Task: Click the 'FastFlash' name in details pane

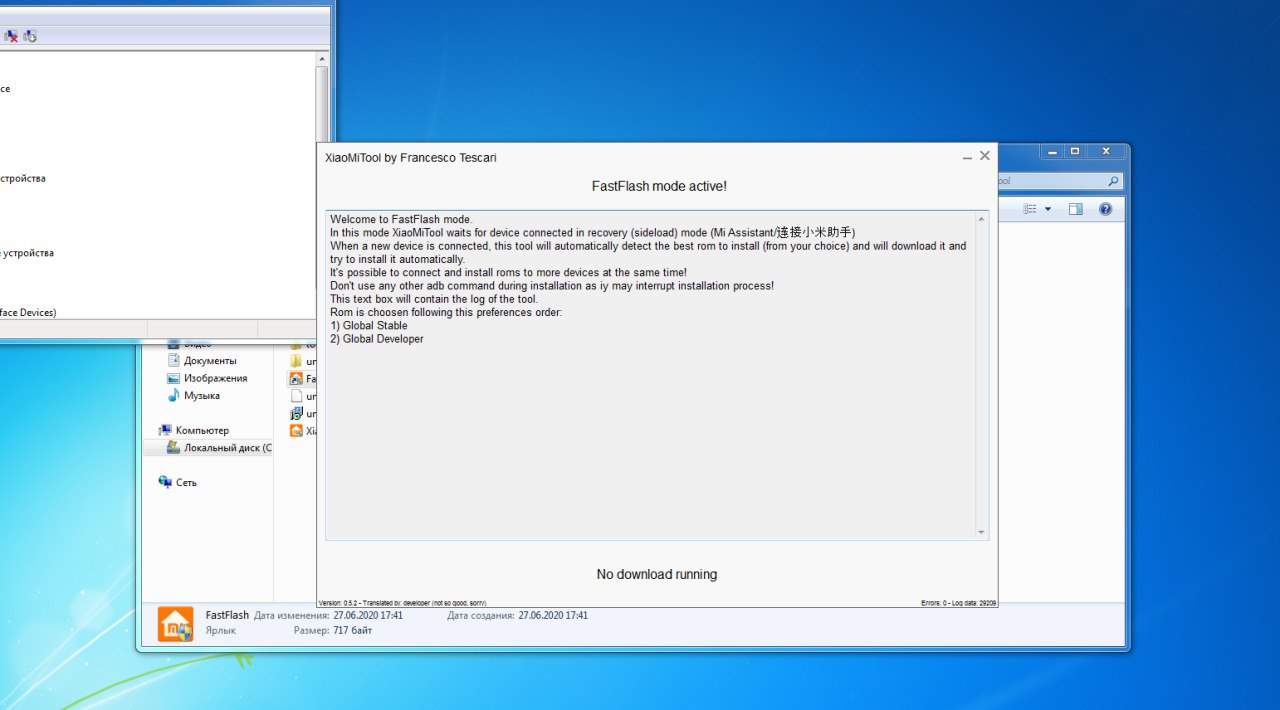Action: tap(227, 615)
